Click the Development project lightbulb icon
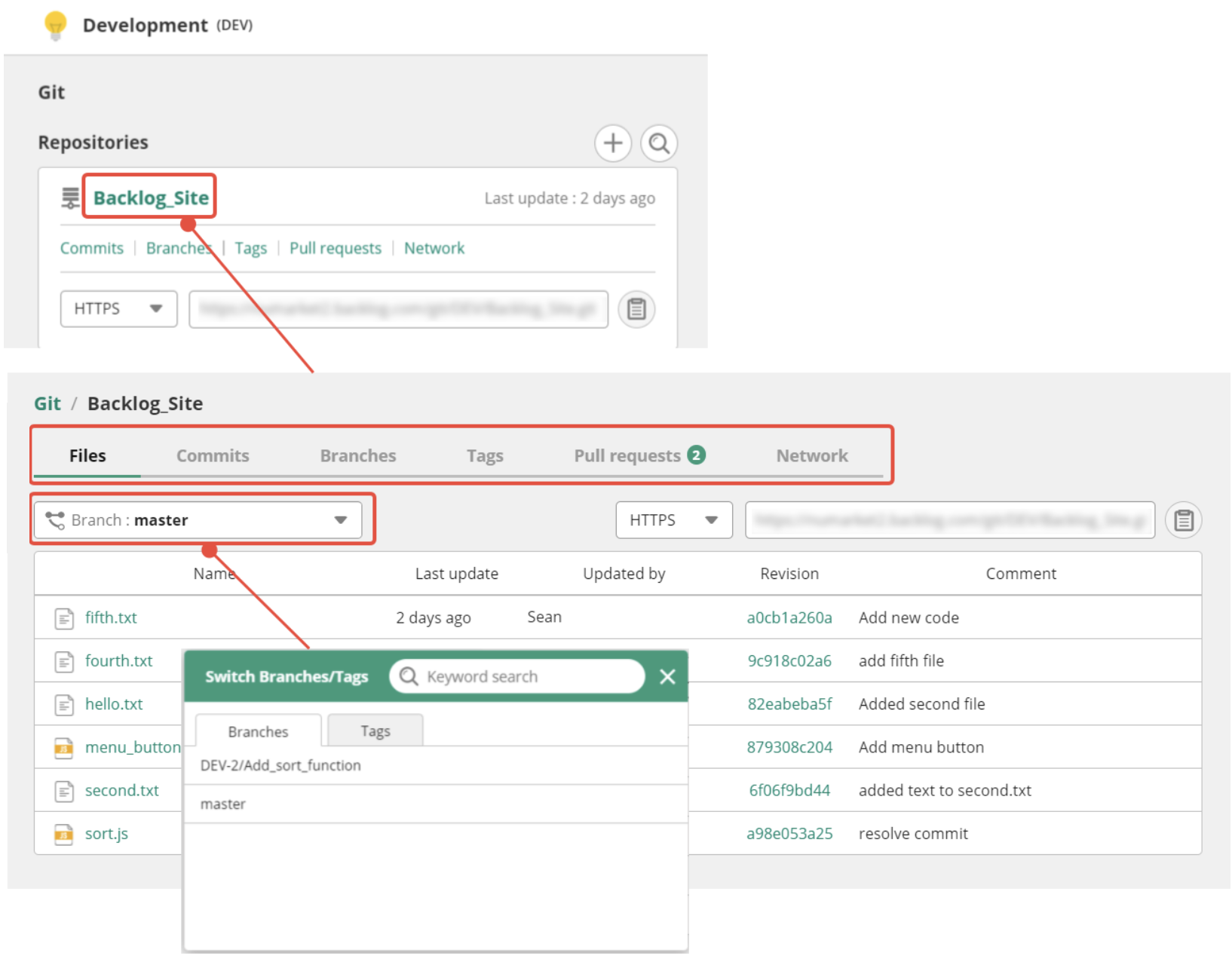Screen dimensions: 1232x962 [x=56, y=25]
